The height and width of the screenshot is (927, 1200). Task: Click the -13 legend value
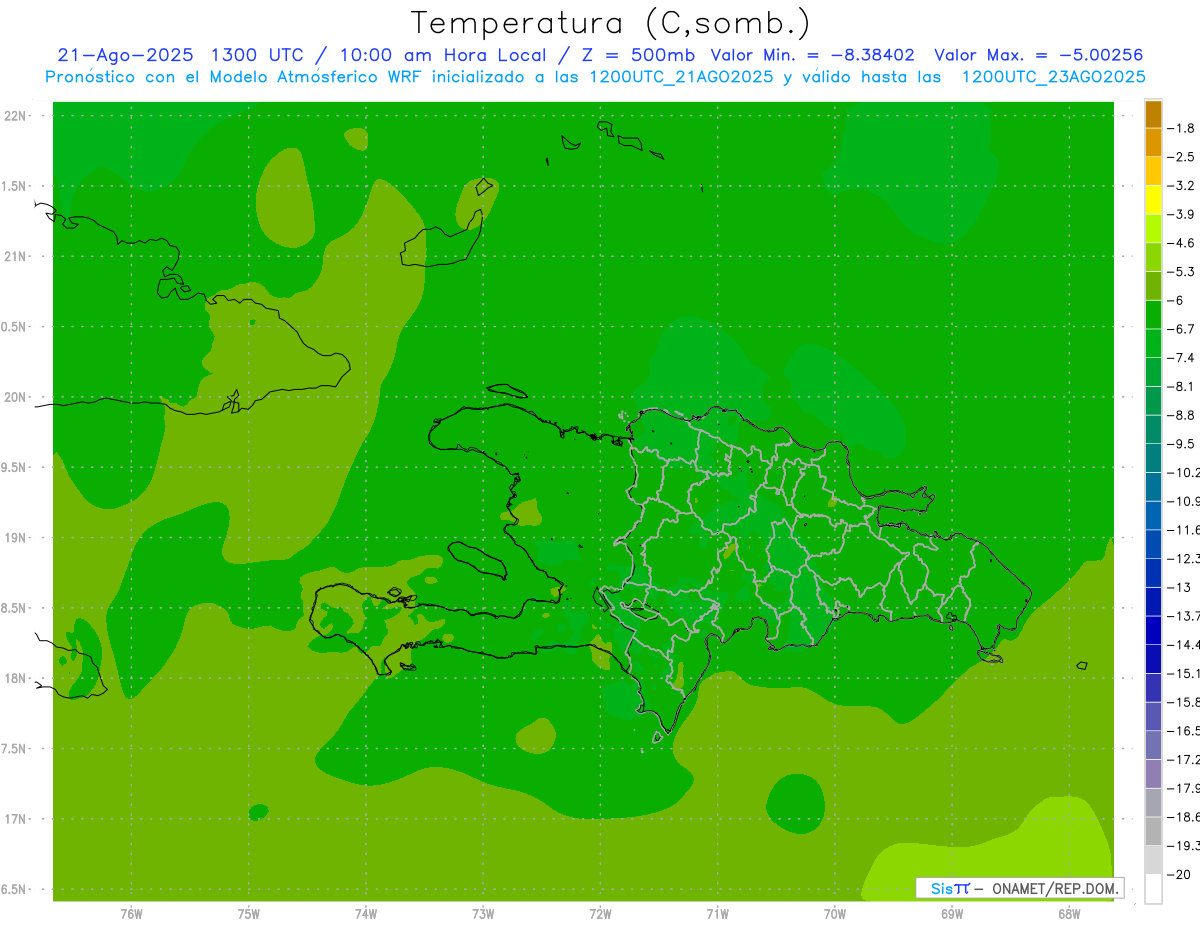pyautogui.click(x=1180, y=587)
